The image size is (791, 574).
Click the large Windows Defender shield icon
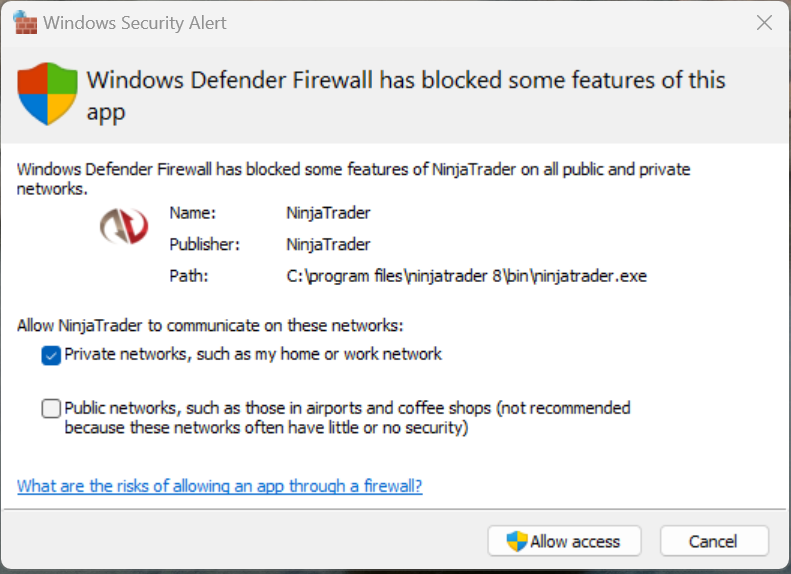(x=48, y=93)
